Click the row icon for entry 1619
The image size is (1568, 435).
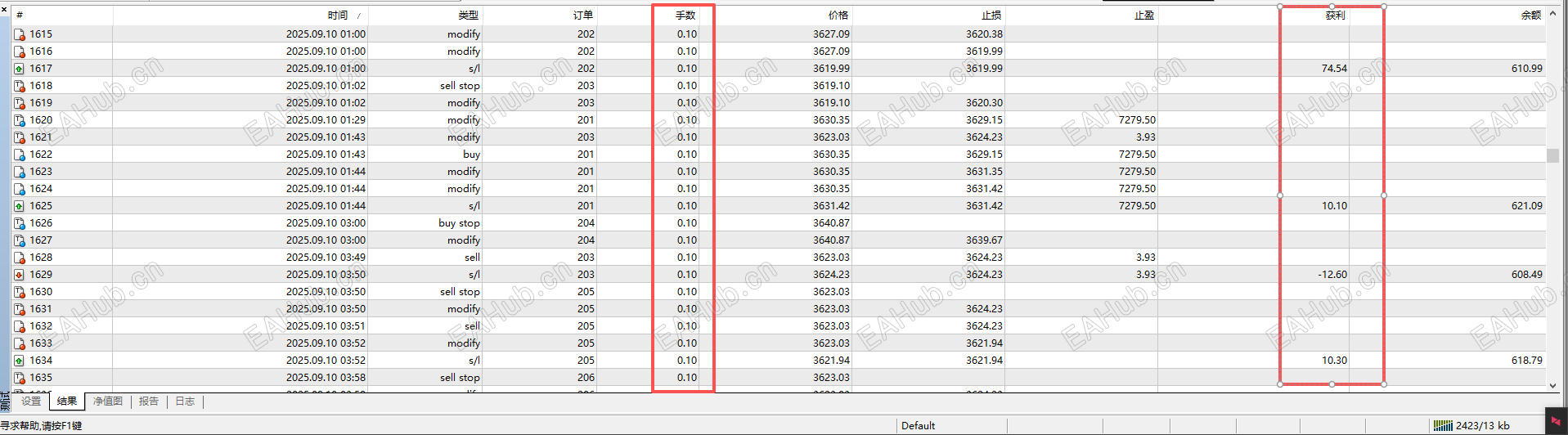pos(20,103)
